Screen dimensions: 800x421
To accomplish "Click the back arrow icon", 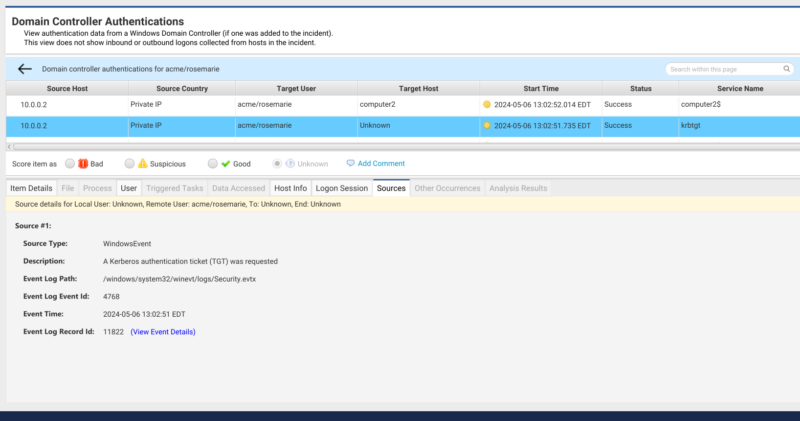I will [25, 69].
